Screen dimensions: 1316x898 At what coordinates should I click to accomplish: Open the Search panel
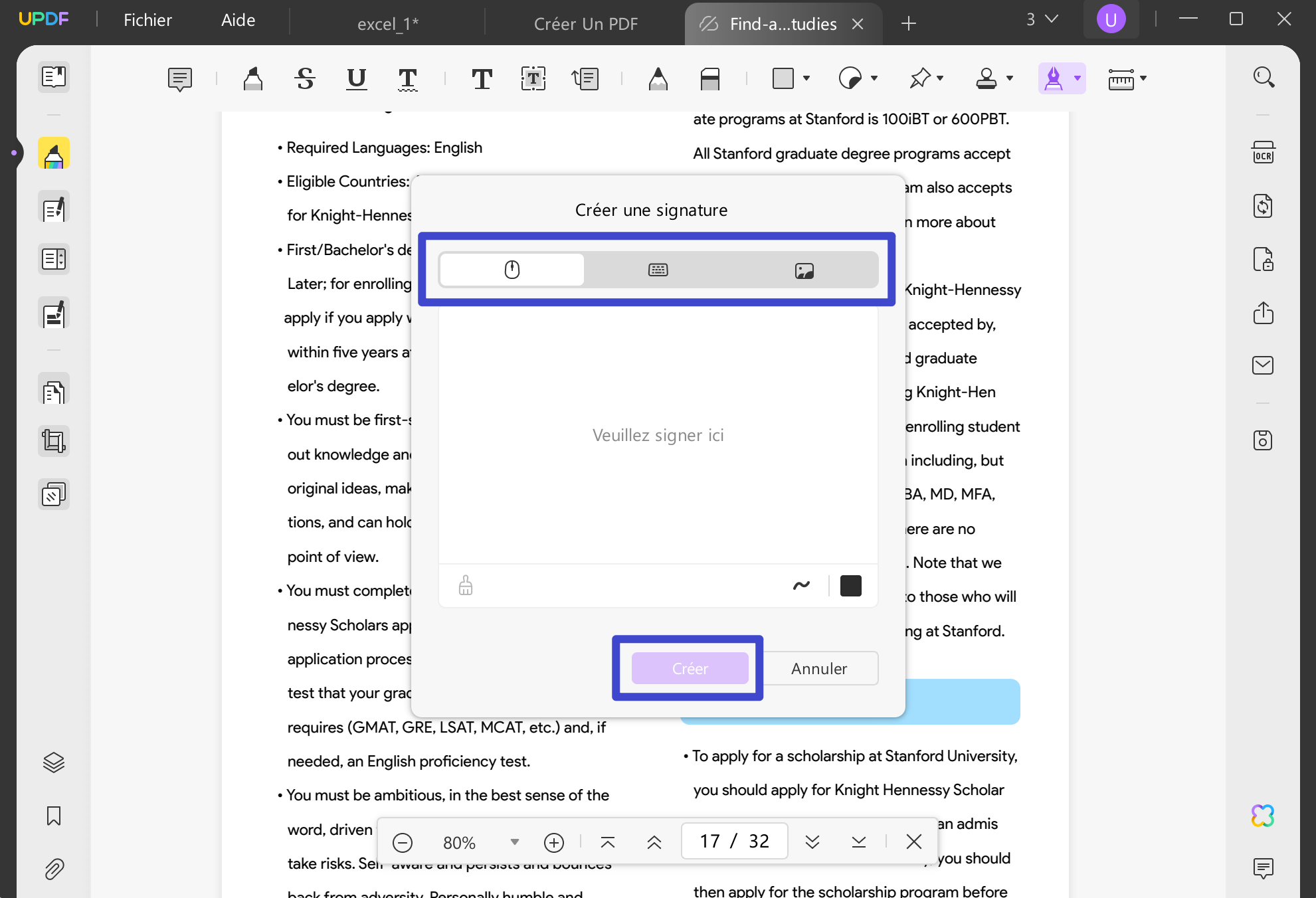click(1264, 76)
